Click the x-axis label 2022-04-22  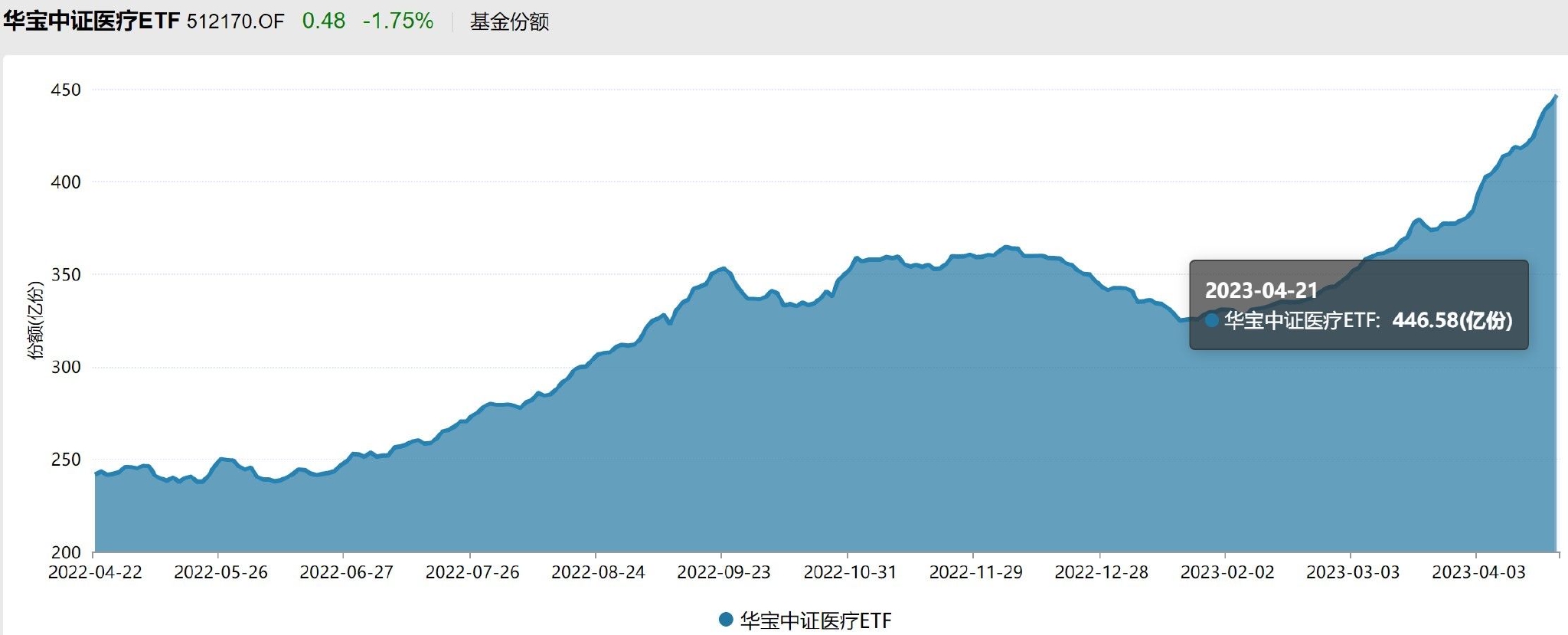coord(95,573)
